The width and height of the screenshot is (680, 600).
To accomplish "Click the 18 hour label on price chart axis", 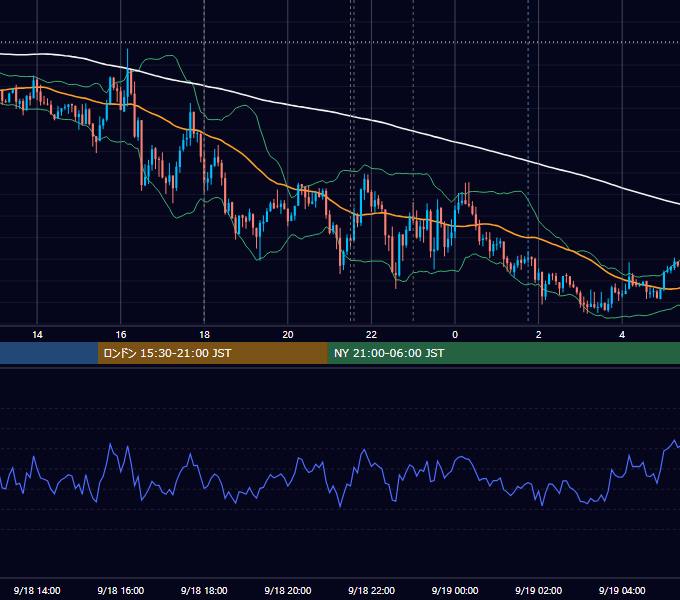I will pyautogui.click(x=204, y=335).
